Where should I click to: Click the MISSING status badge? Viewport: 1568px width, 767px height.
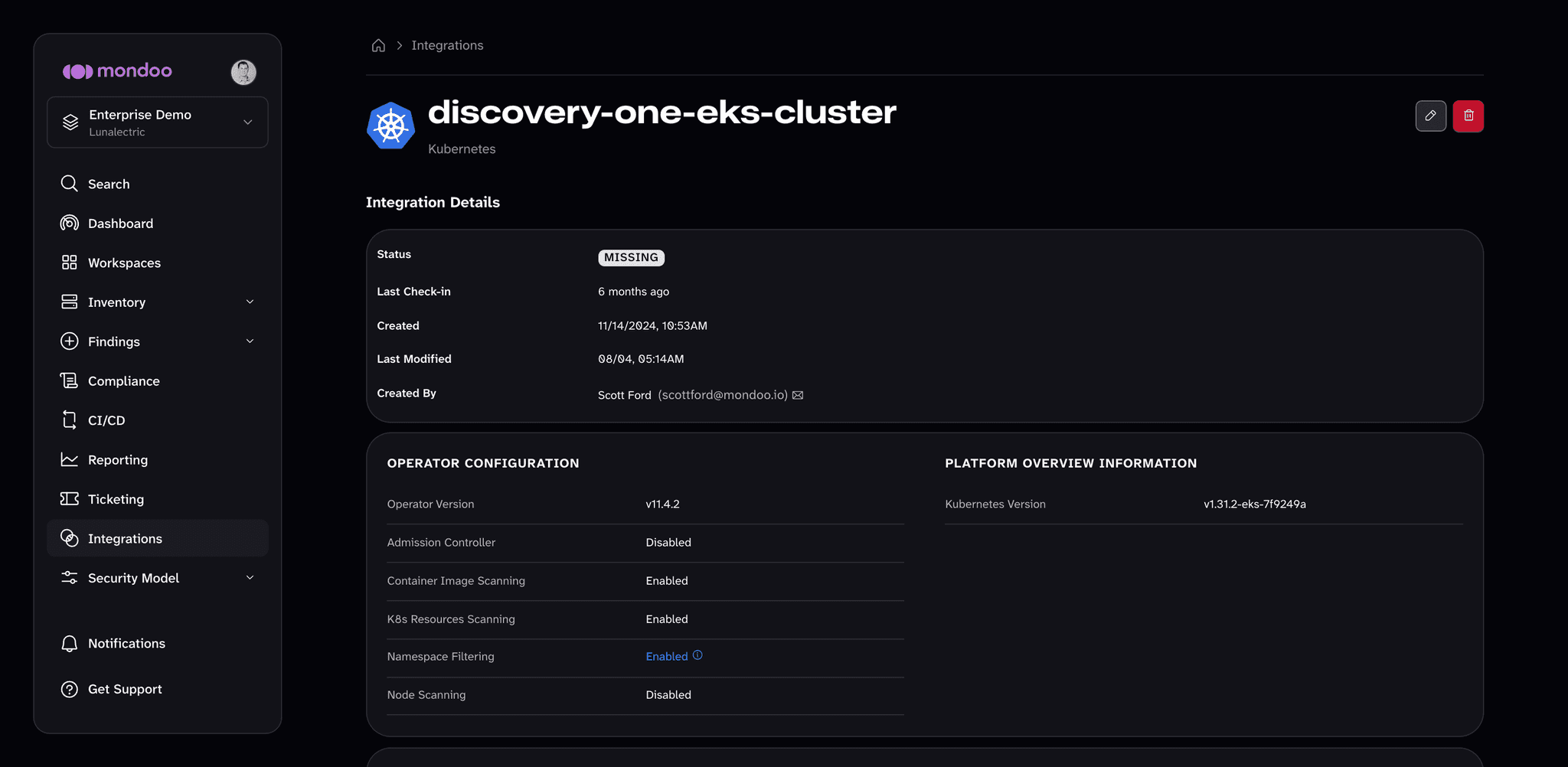coord(631,257)
